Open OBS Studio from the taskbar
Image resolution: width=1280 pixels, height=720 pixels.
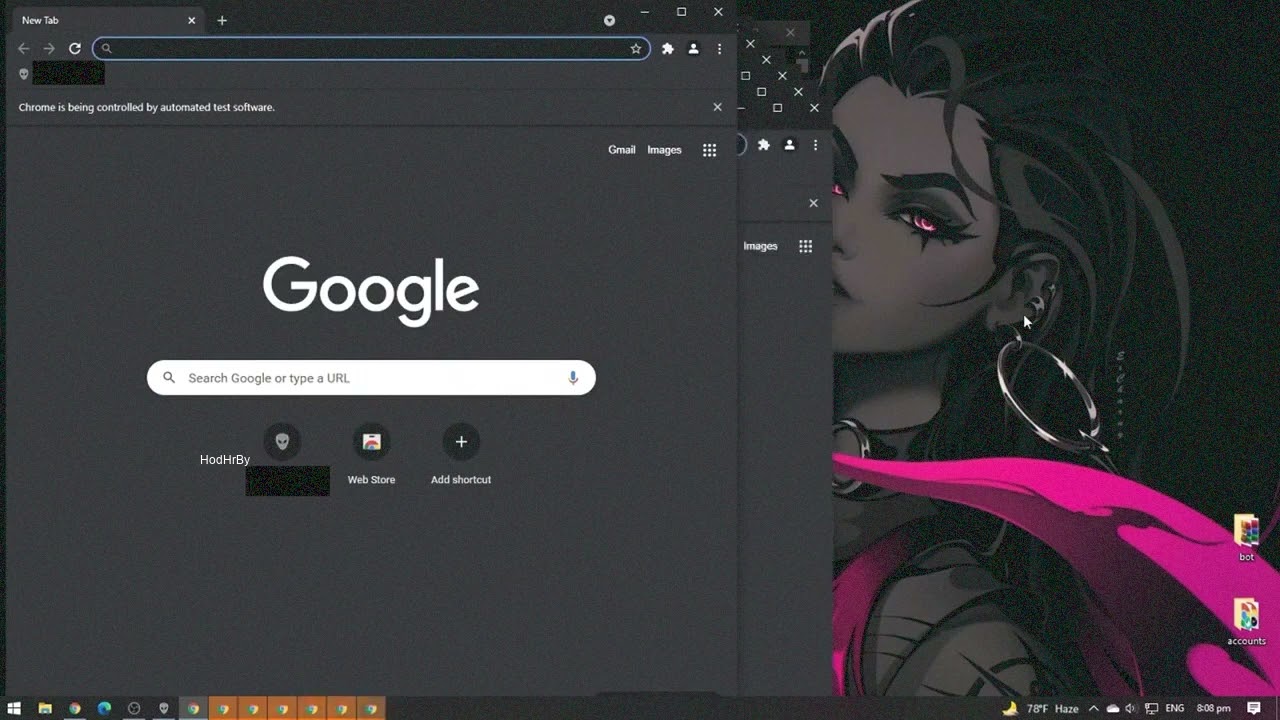tap(134, 709)
